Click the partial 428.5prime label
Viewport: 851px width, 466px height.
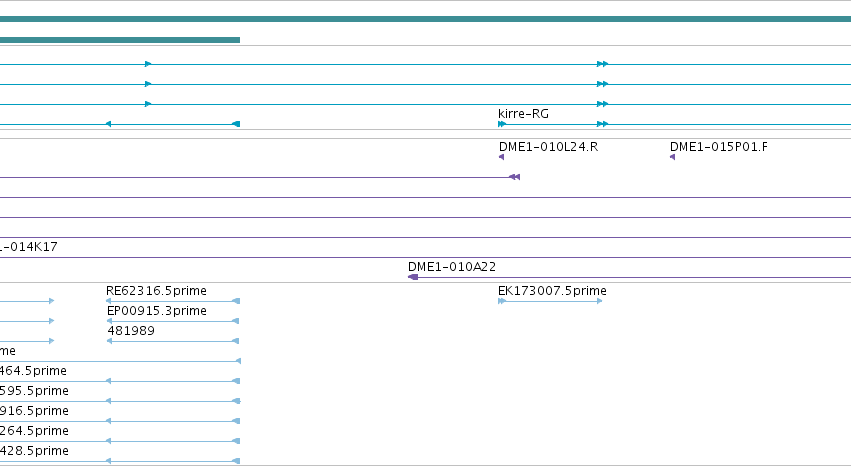34,451
